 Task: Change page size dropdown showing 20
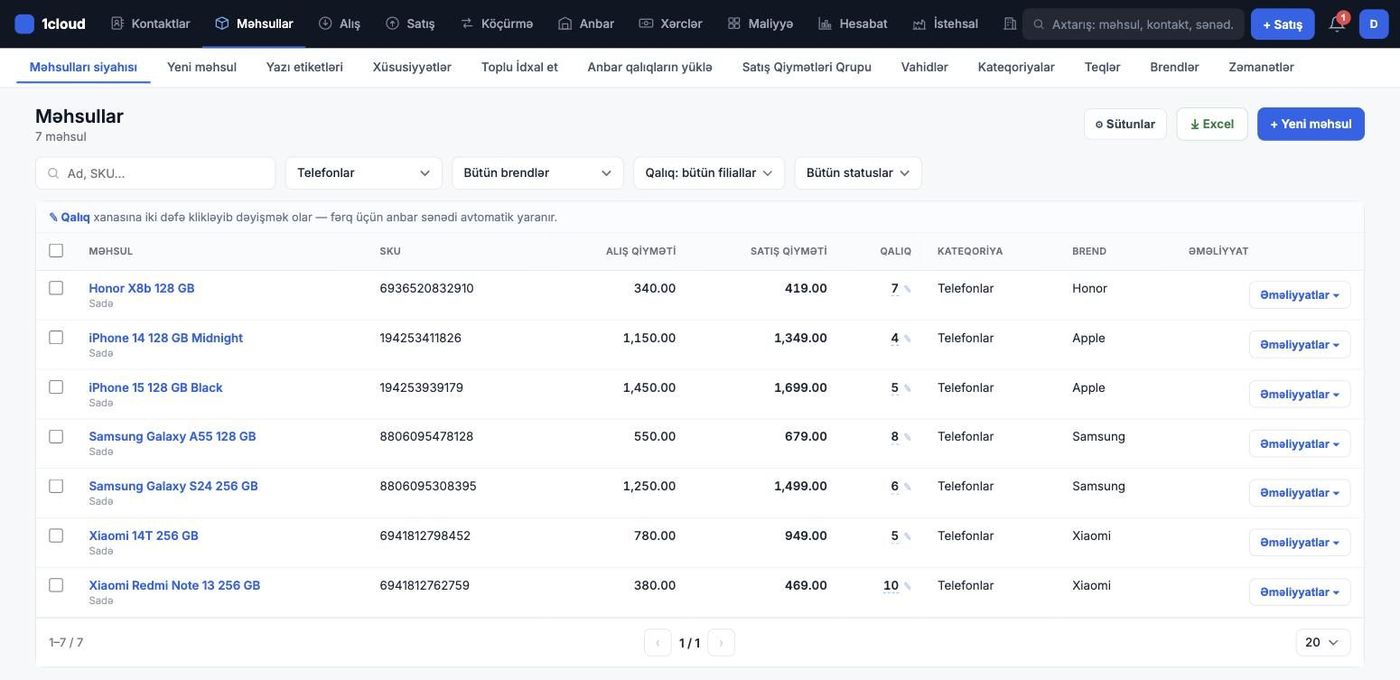point(1323,643)
